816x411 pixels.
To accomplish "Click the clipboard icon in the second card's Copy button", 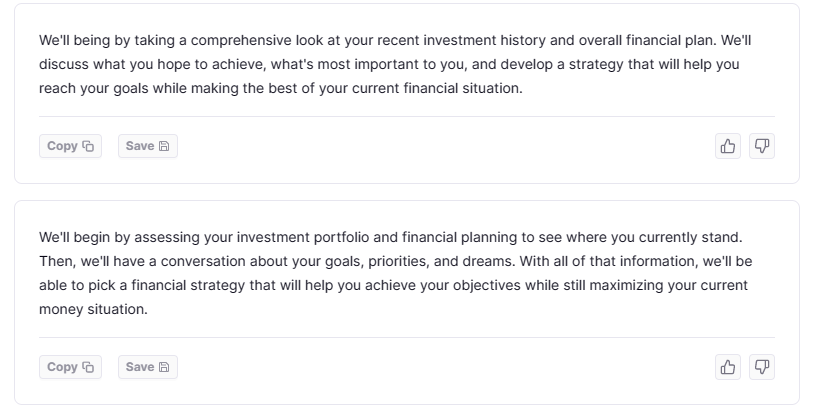I will 88,367.
